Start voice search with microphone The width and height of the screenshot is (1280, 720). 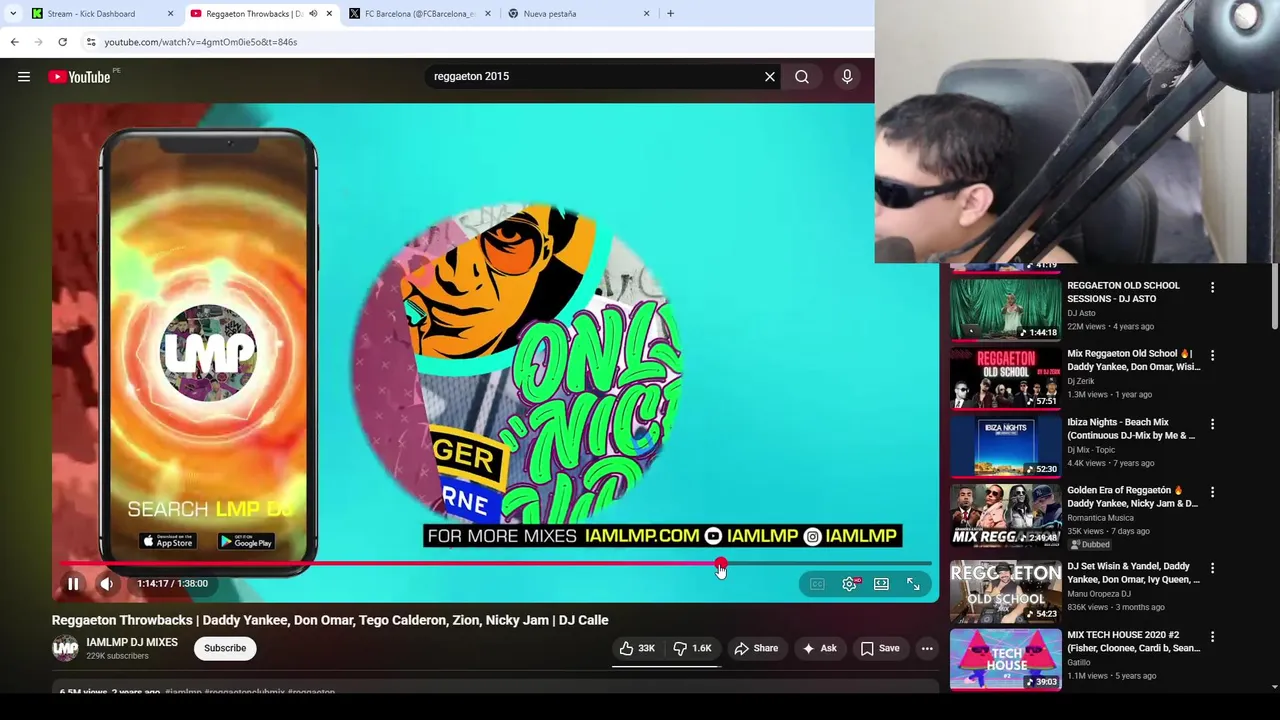[847, 77]
